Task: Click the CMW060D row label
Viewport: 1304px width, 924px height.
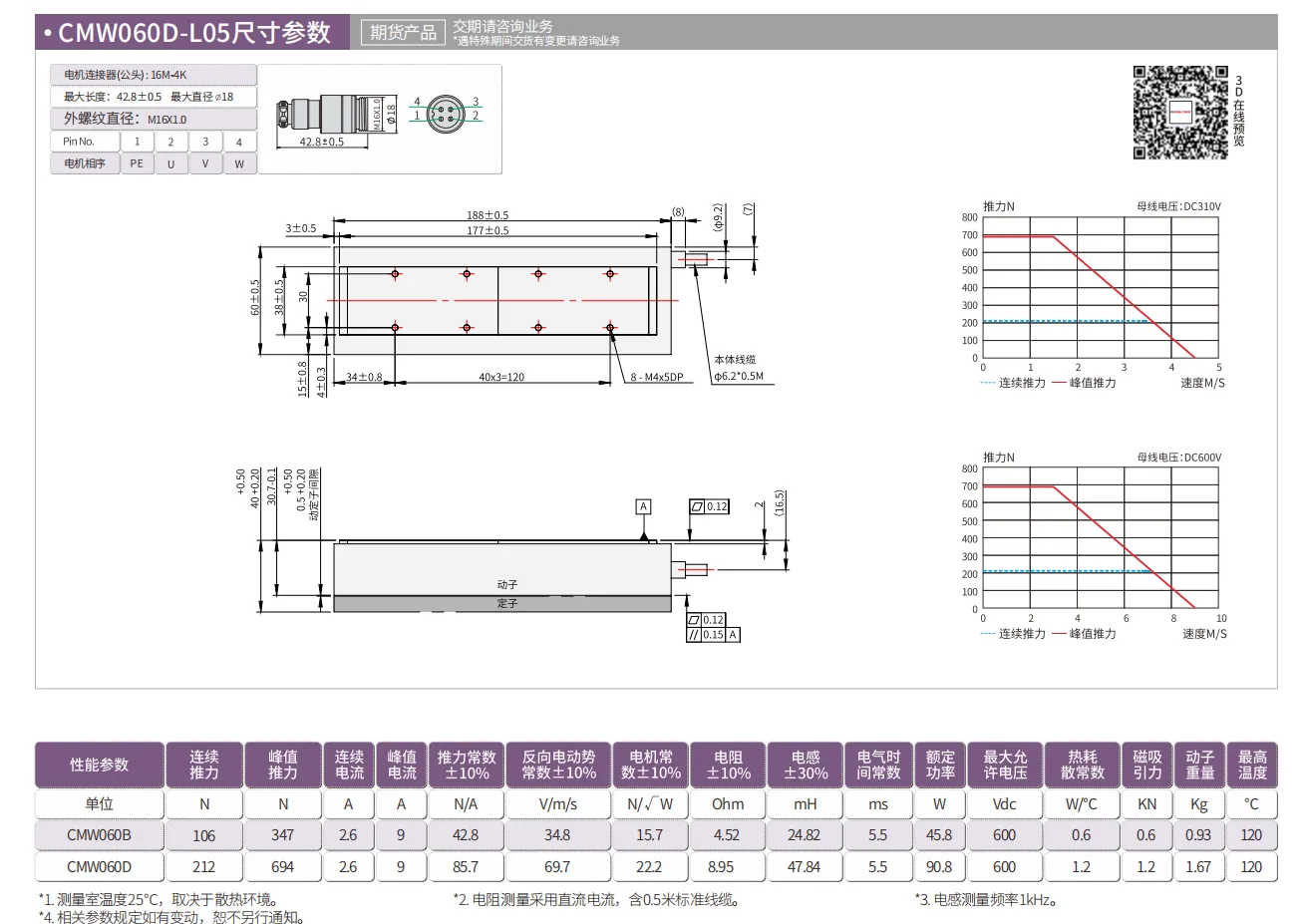Action: point(100,866)
